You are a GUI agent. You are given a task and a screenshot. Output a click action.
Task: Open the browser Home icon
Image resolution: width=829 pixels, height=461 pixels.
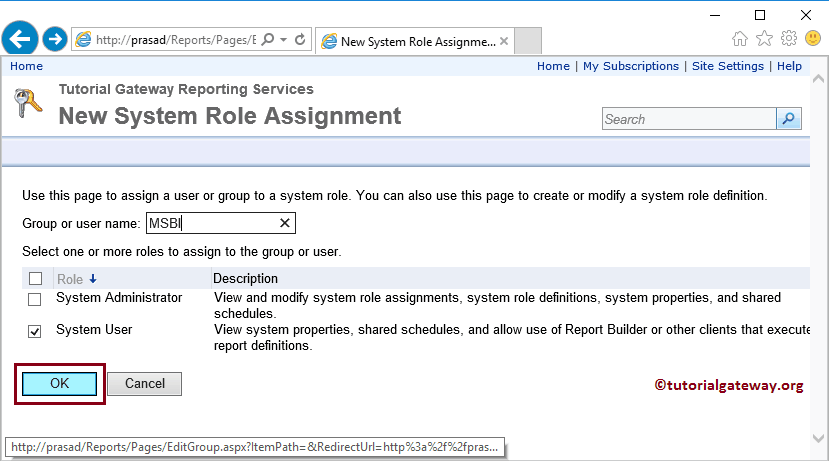740,39
